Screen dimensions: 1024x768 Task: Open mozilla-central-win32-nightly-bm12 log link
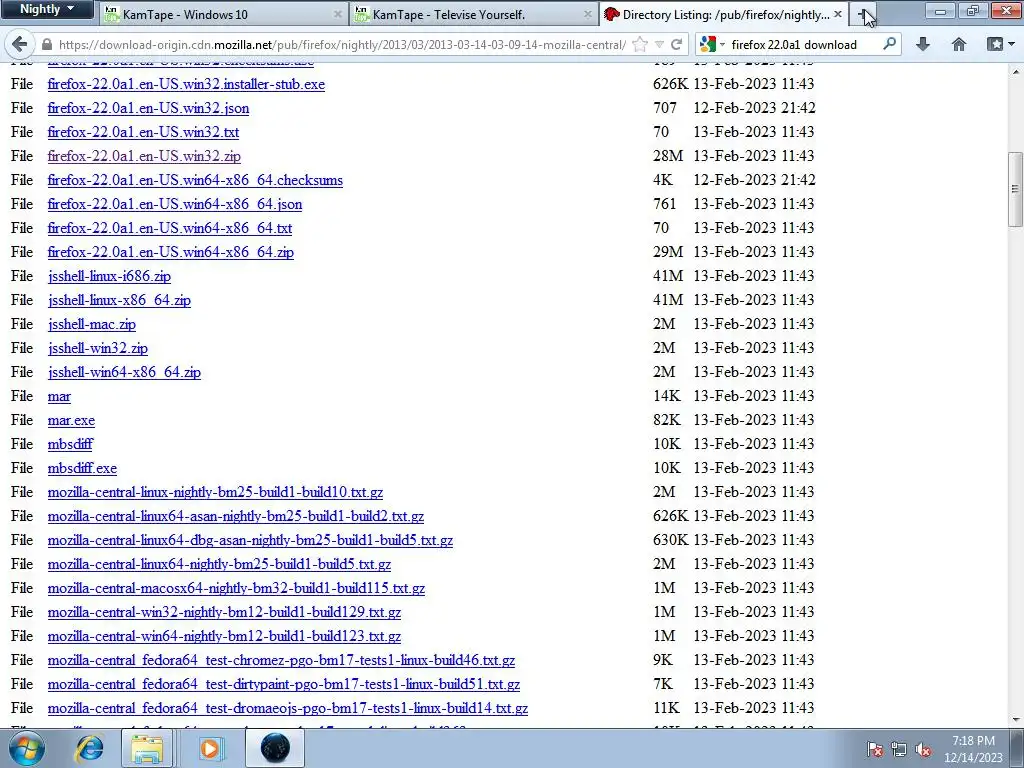click(224, 613)
